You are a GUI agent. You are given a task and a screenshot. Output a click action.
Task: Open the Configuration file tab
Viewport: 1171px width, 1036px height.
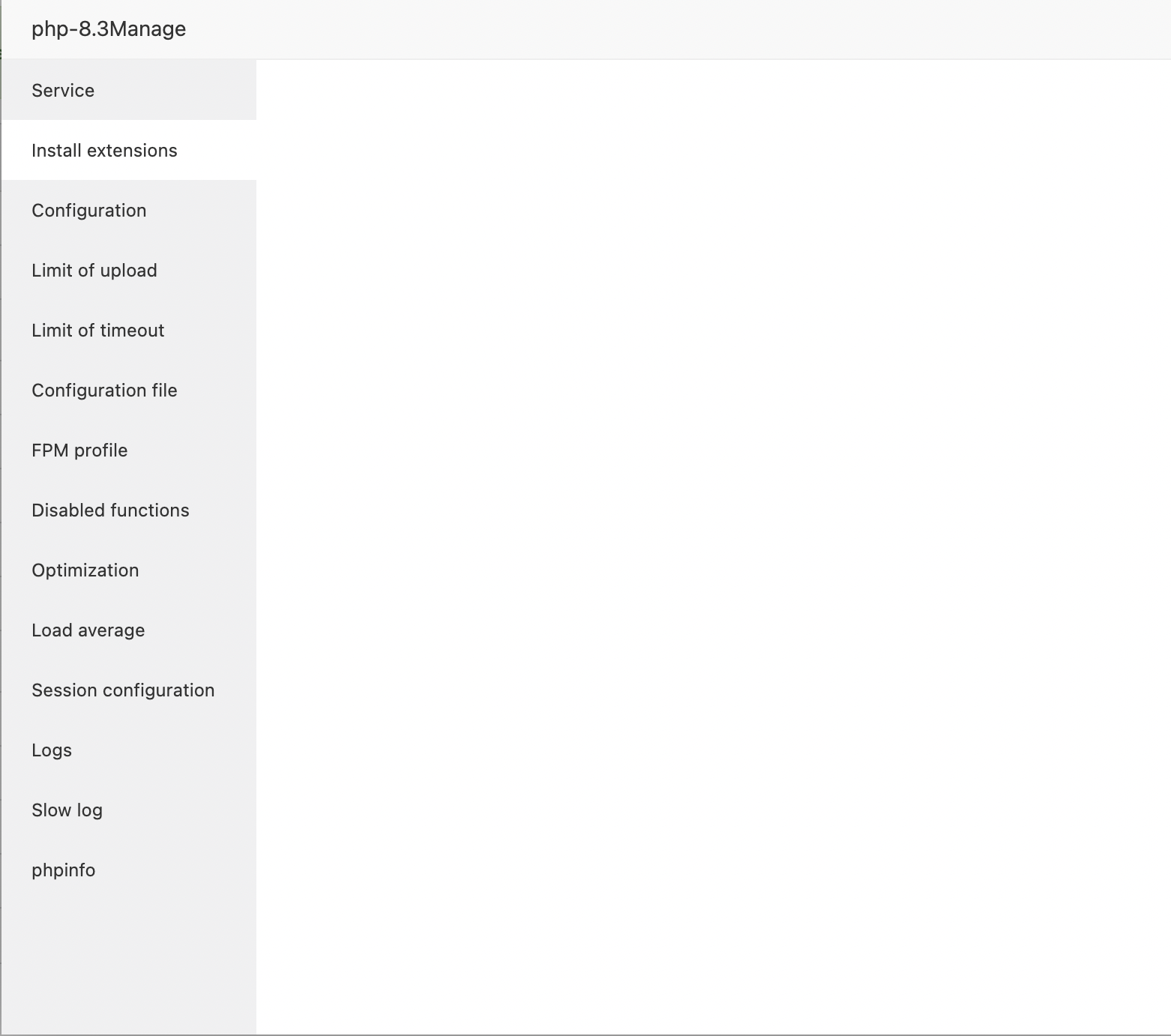129,390
